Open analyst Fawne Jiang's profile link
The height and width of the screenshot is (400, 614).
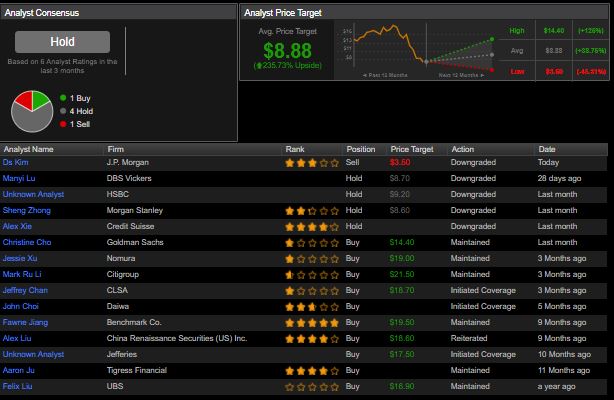point(25,322)
